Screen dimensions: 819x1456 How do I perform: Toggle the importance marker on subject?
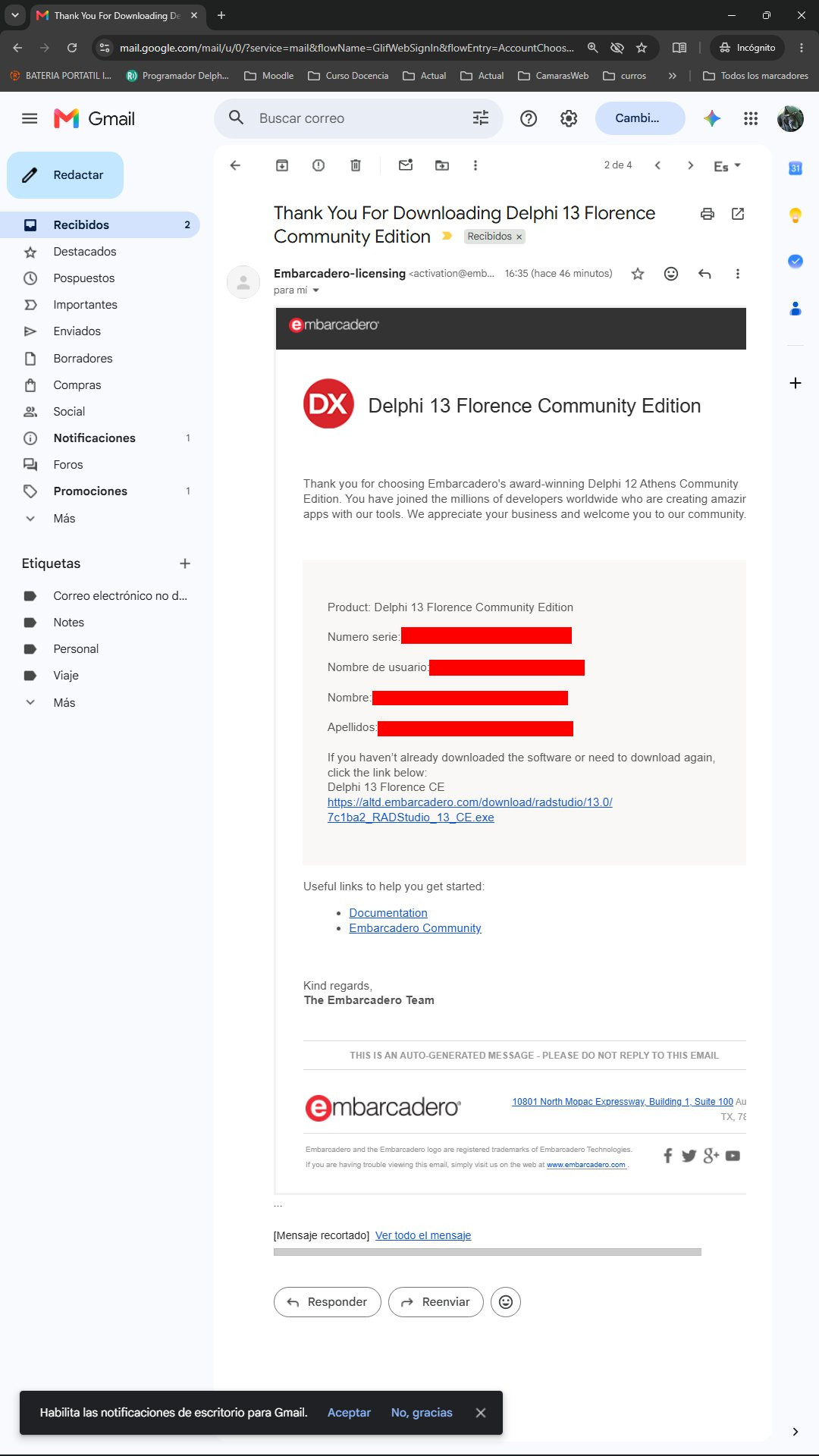447,236
